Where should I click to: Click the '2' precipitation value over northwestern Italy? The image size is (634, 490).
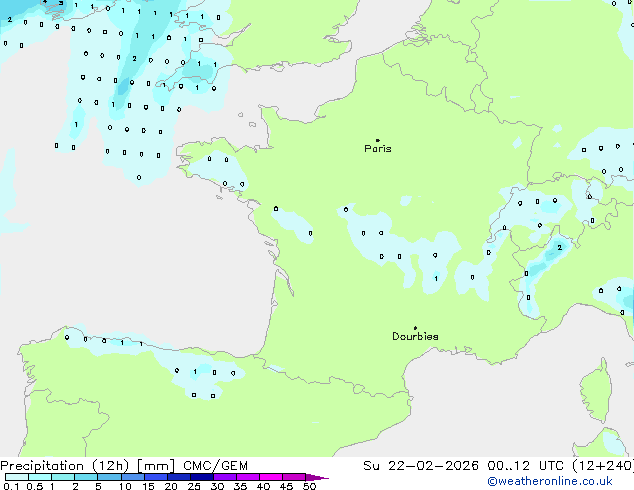click(560, 247)
